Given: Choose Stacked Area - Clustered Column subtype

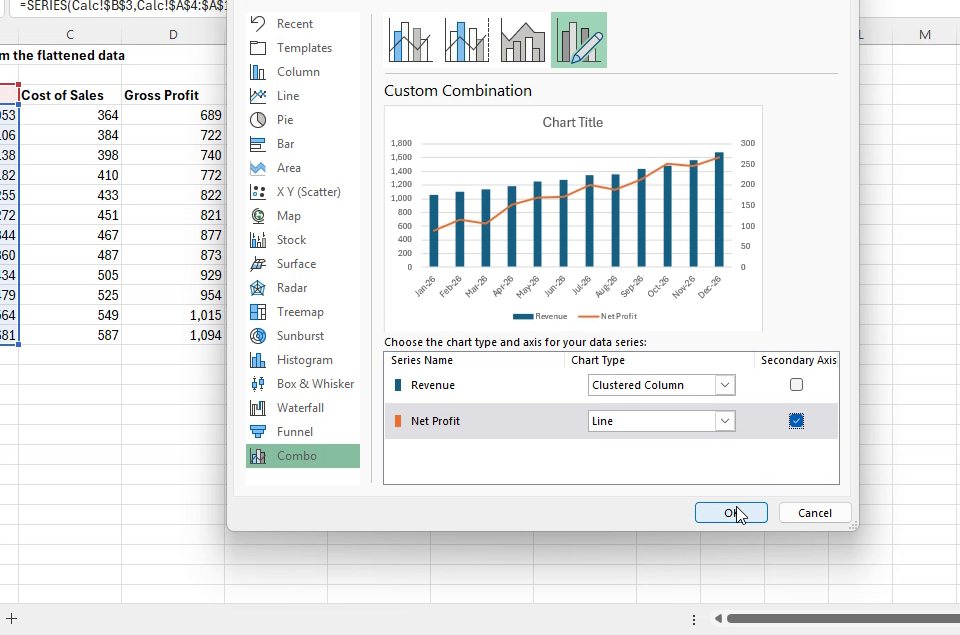Looking at the screenshot, I should [522, 40].
